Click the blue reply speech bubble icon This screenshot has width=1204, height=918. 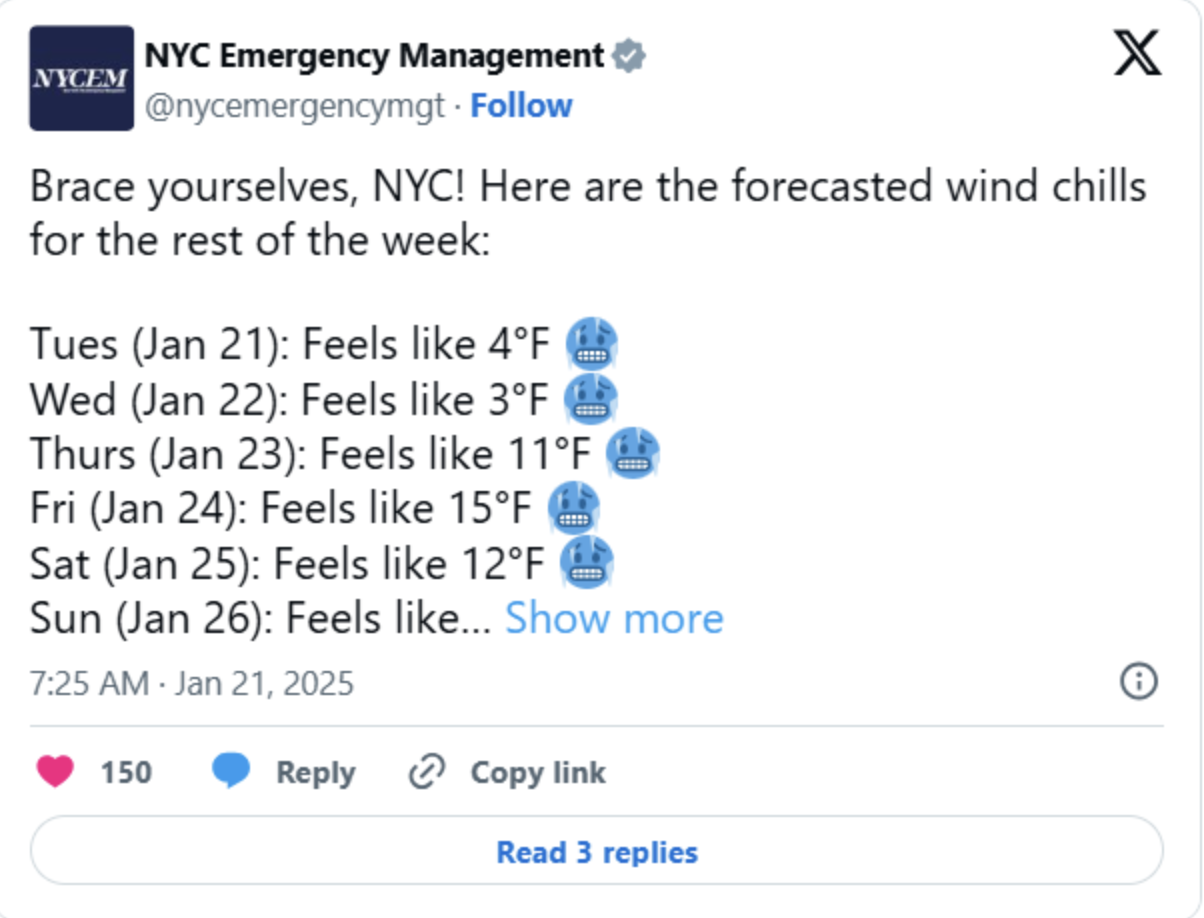coord(232,772)
